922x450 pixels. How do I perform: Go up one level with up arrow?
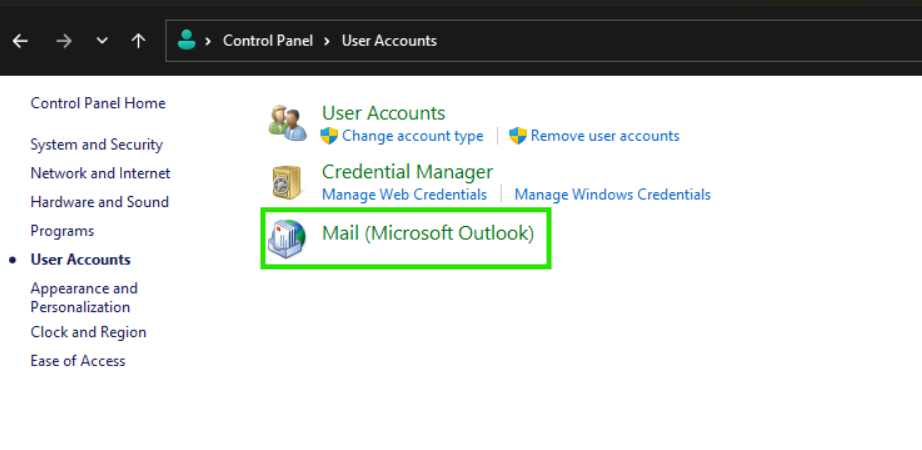[138, 41]
